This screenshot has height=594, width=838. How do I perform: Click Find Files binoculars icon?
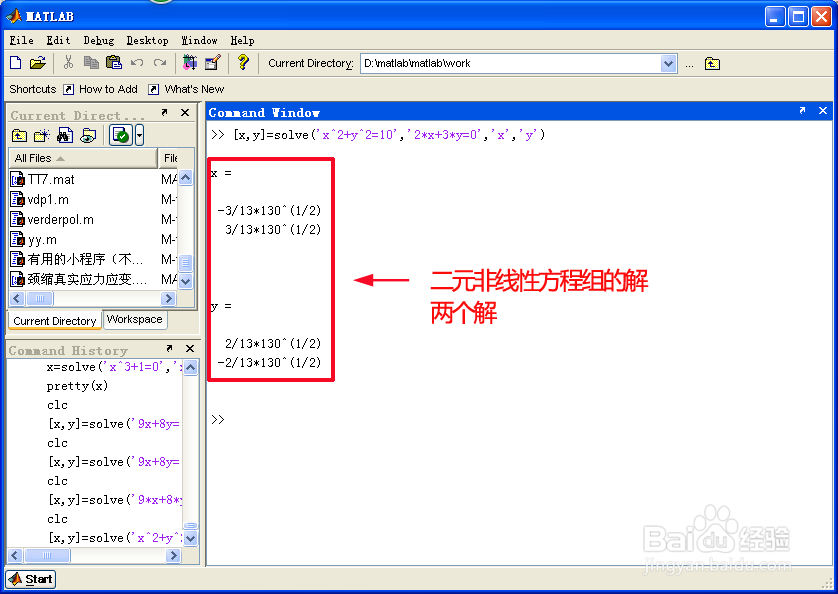[x=65, y=135]
